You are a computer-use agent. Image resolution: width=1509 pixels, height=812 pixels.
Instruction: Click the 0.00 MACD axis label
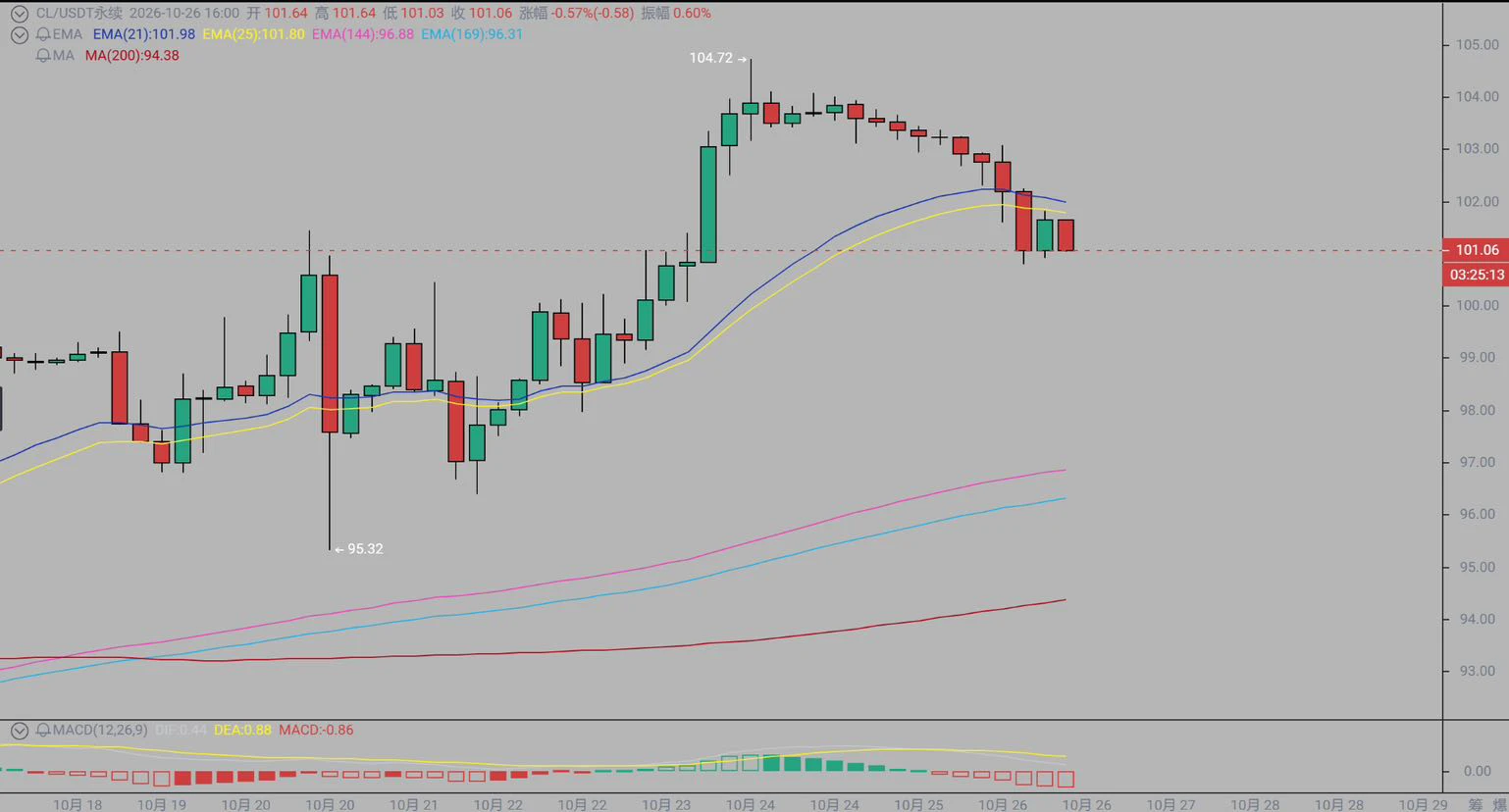pyautogui.click(x=1478, y=772)
